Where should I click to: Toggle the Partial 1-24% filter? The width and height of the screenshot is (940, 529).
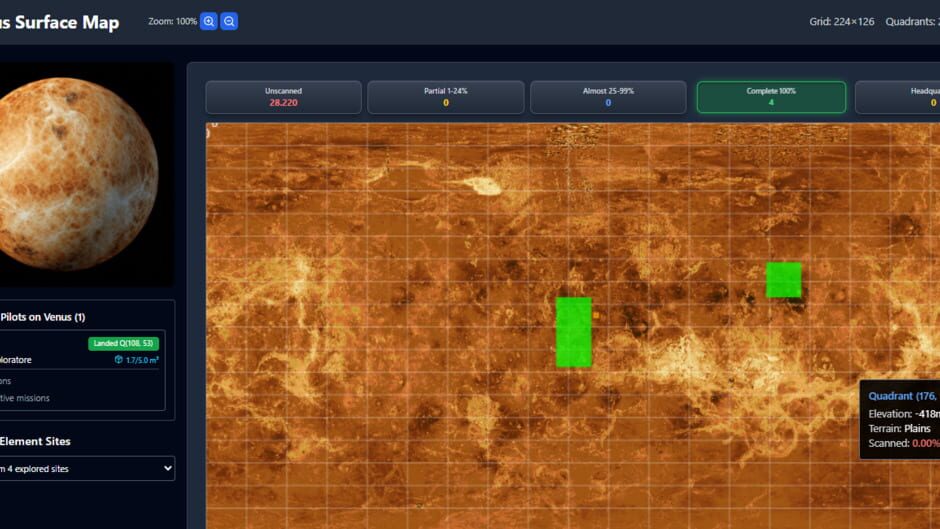click(445, 97)
